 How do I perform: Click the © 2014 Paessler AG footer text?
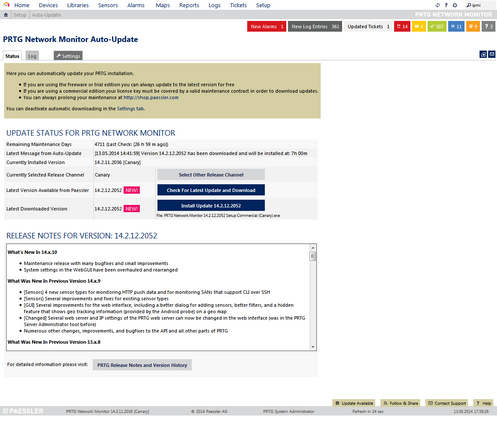(x=209, y=411)
